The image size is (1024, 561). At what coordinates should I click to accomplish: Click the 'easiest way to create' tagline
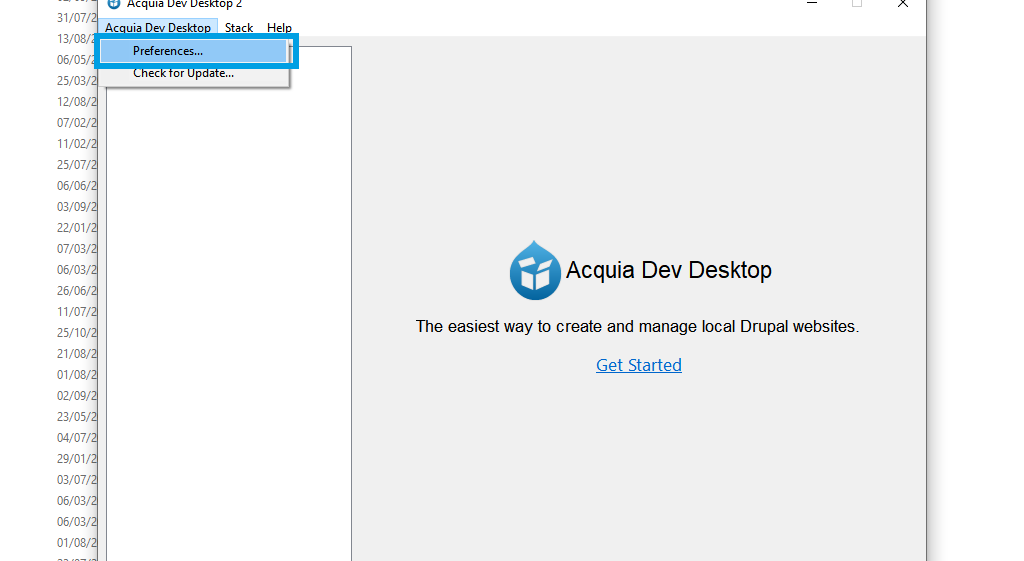637,326
